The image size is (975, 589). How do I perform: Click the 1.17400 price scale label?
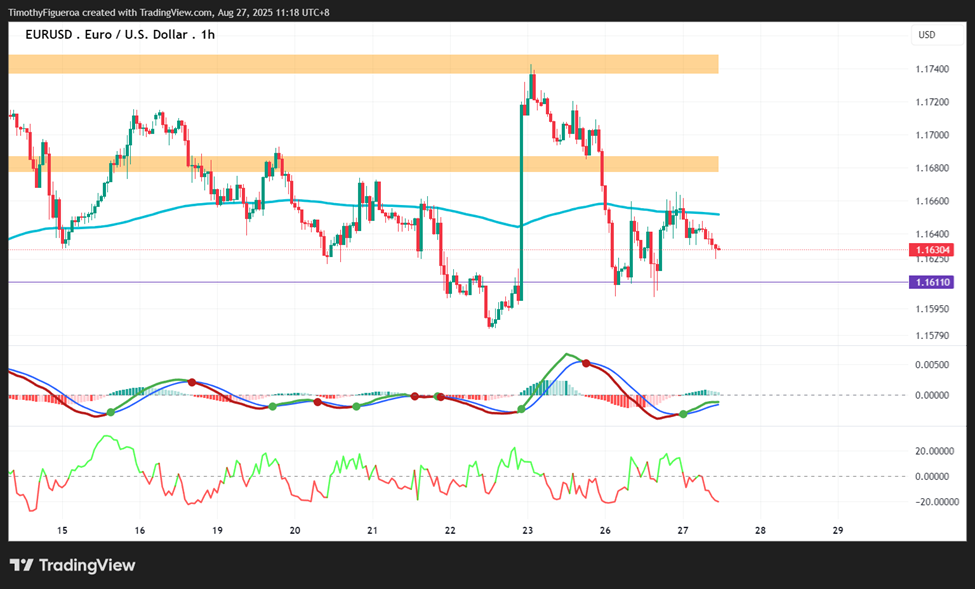click(x=932, y=69)
